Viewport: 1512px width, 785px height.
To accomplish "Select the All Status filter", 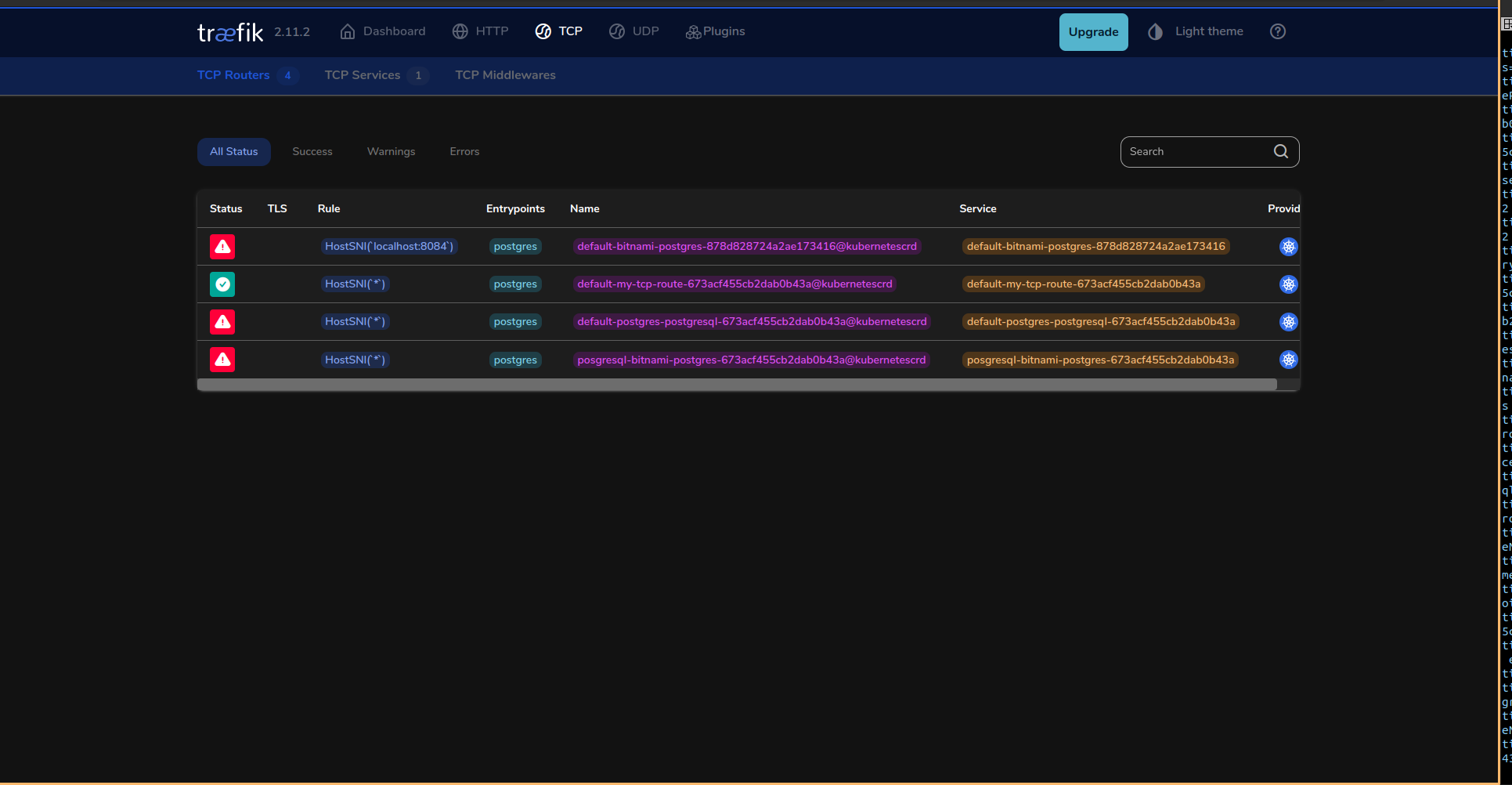I will tap(233, 151).
